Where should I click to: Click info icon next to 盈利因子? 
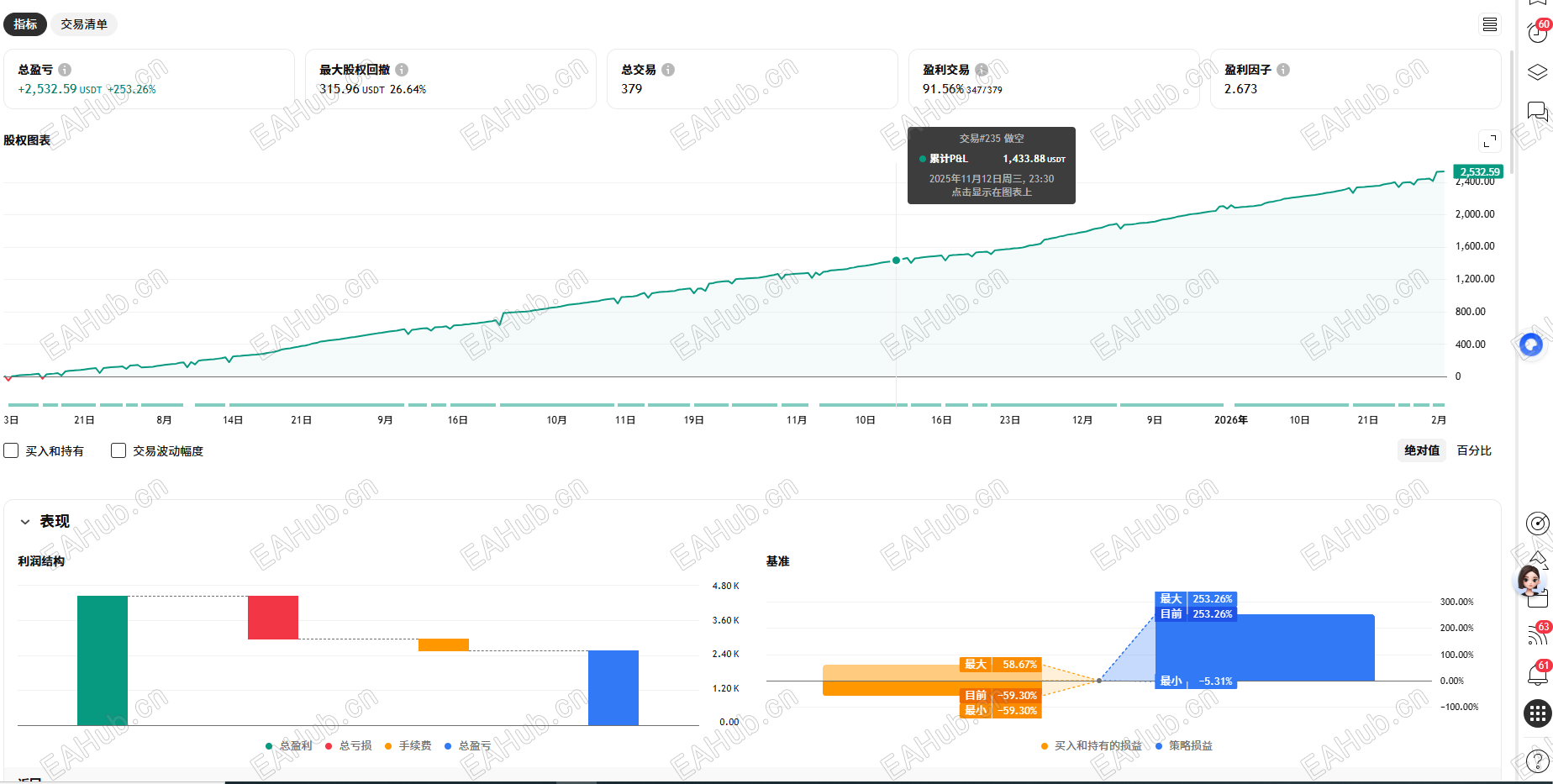(1283, 70)
